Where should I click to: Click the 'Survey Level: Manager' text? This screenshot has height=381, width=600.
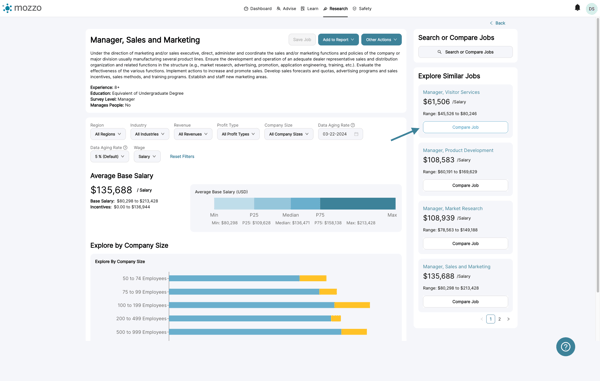click(112, 99)
